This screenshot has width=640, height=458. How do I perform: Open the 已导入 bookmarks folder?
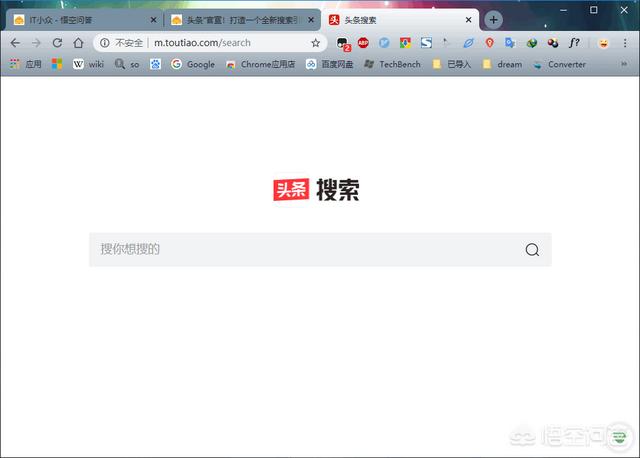pos(452,64)
